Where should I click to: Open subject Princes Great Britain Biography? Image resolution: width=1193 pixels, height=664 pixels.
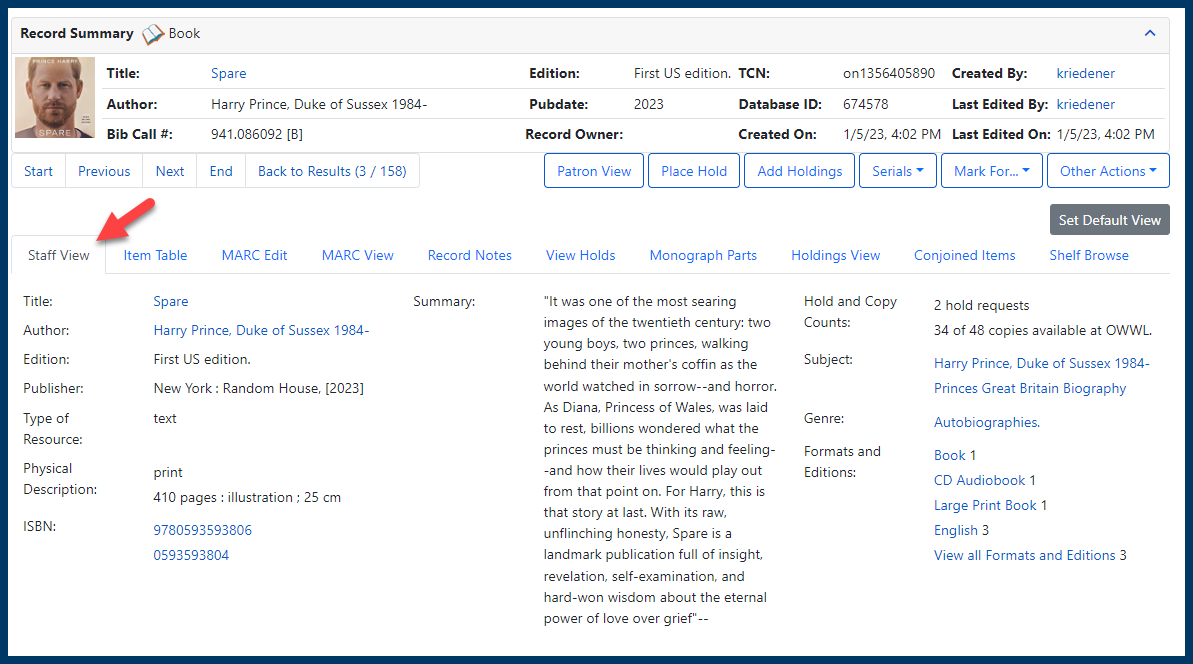1030,389
